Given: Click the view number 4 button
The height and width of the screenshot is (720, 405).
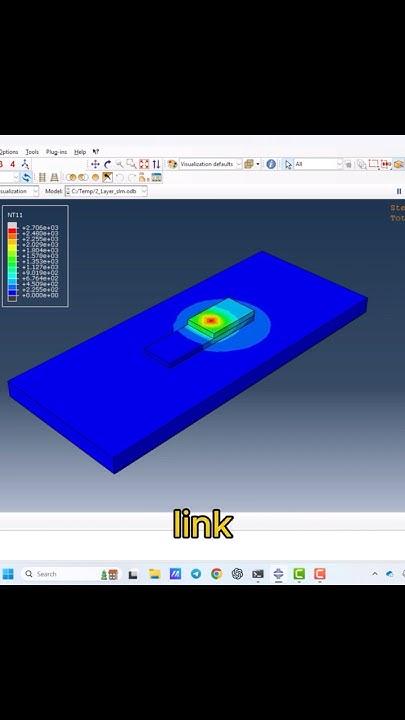Looking at the screenshot, I should (12, 164).
